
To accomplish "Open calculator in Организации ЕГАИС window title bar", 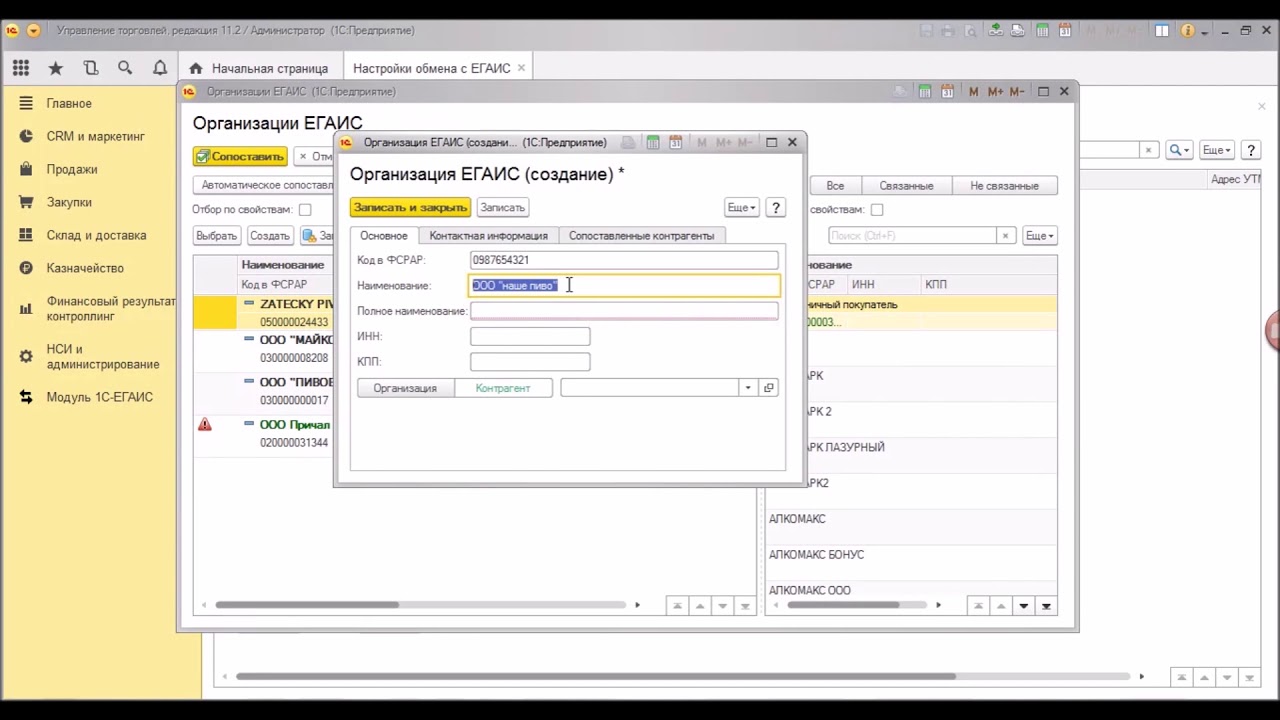I will (925, 91).
